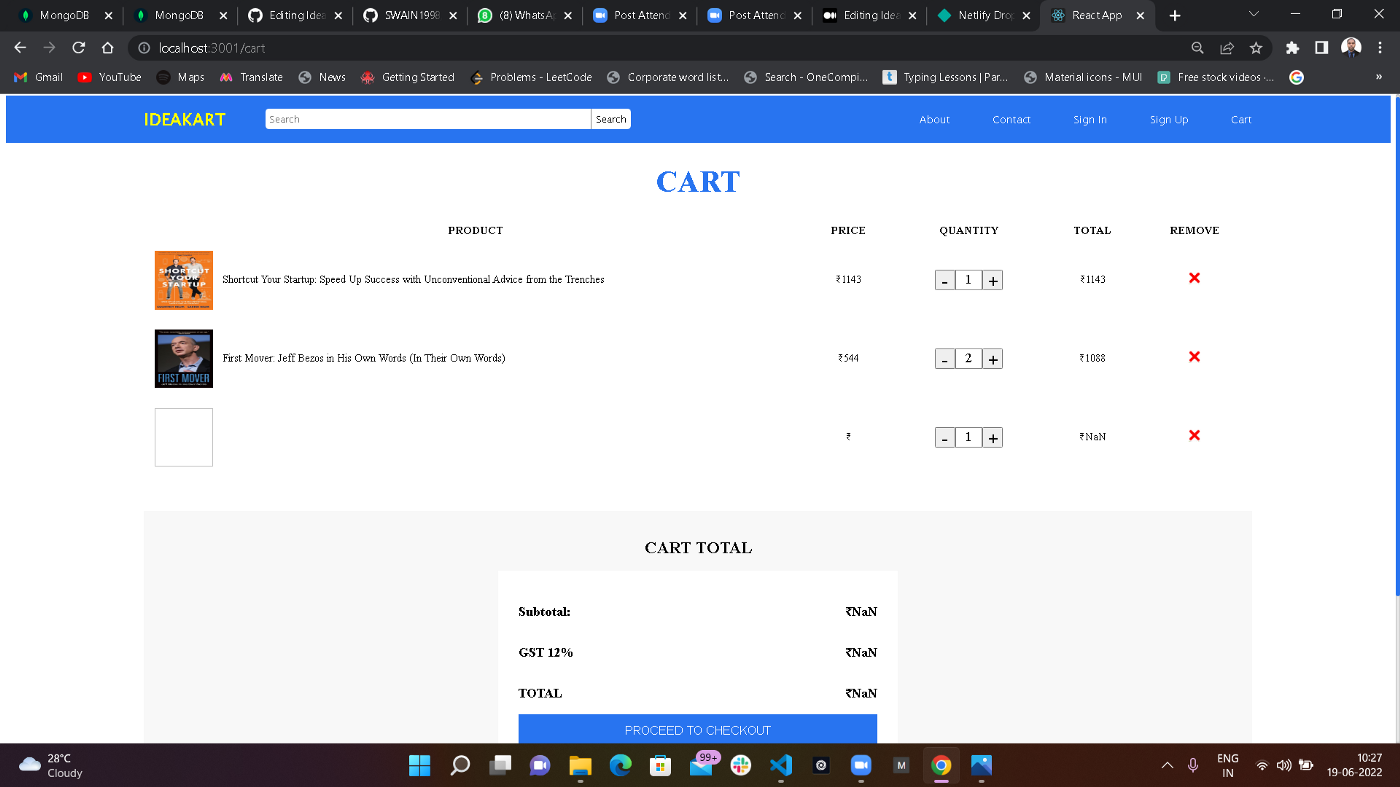Viewport: 1400px width, 787px height.
Task: Reload the page with the refresh icon
Action: point(78,47)
